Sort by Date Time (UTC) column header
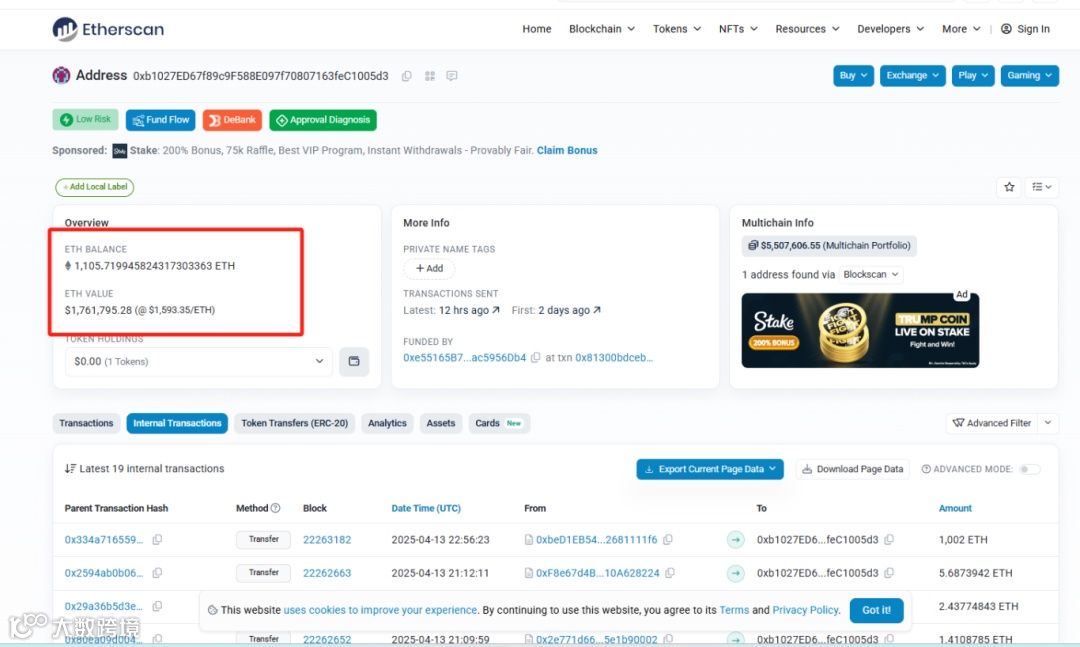The image size is (1080, 647). point(426,508)
